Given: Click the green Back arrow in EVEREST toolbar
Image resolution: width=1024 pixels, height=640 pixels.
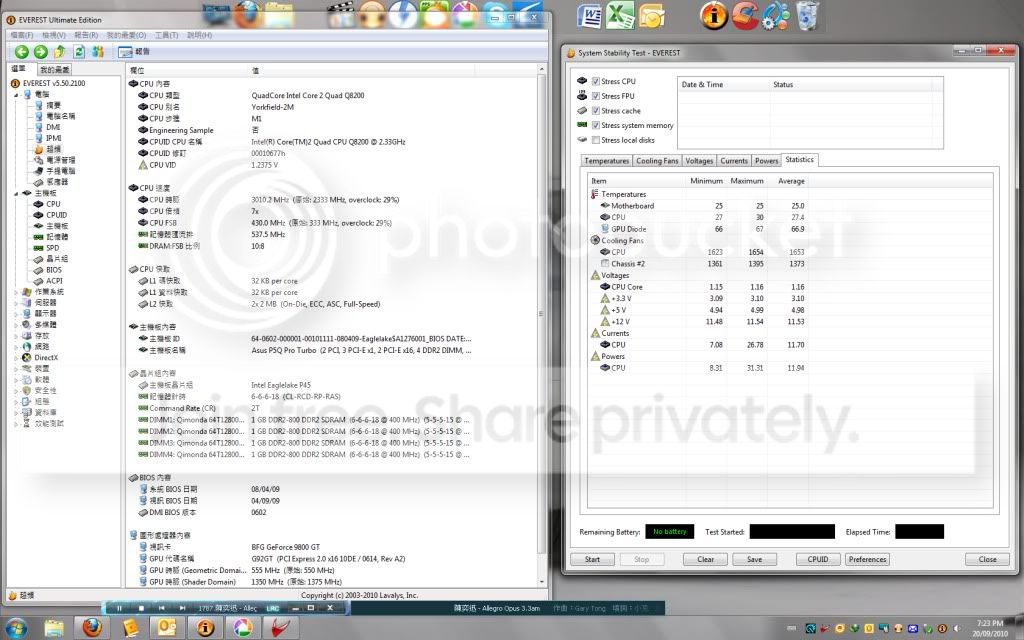Looking at the screenshot, I should click(22, 52).
